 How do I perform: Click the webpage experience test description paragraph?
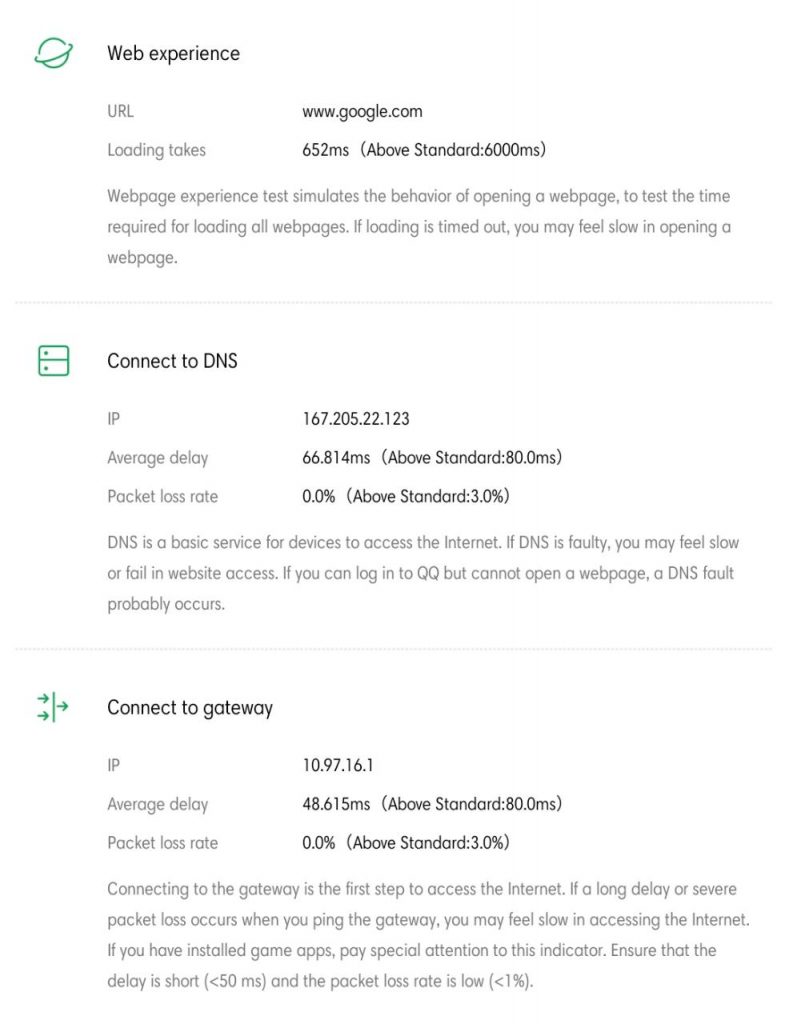pyautogui.click(x=419, y=227)
